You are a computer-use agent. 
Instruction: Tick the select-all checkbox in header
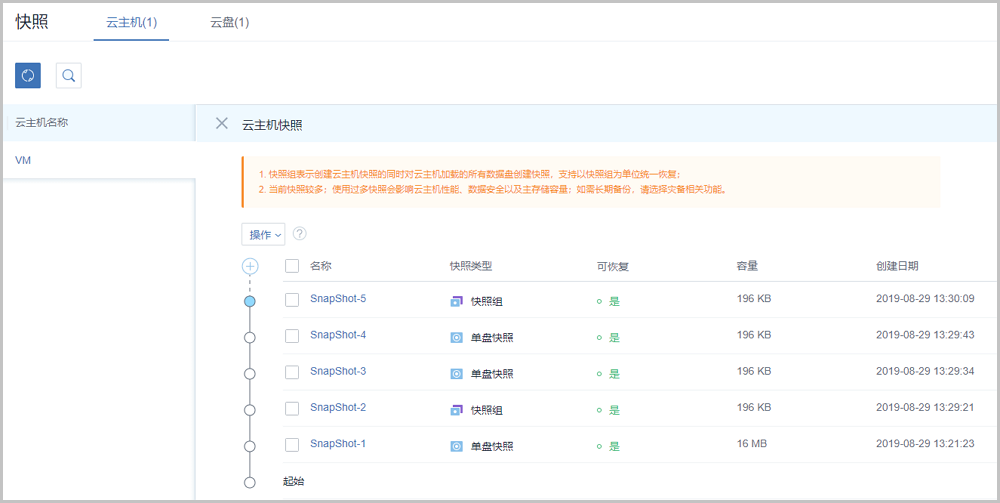click(292, 266)
